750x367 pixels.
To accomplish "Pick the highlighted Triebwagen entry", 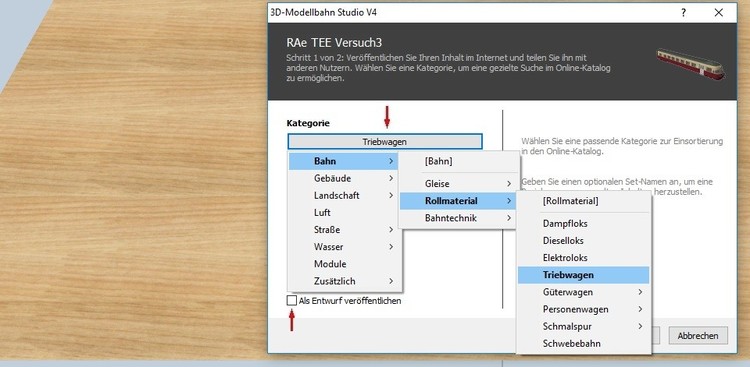I will tap(583, 275).
